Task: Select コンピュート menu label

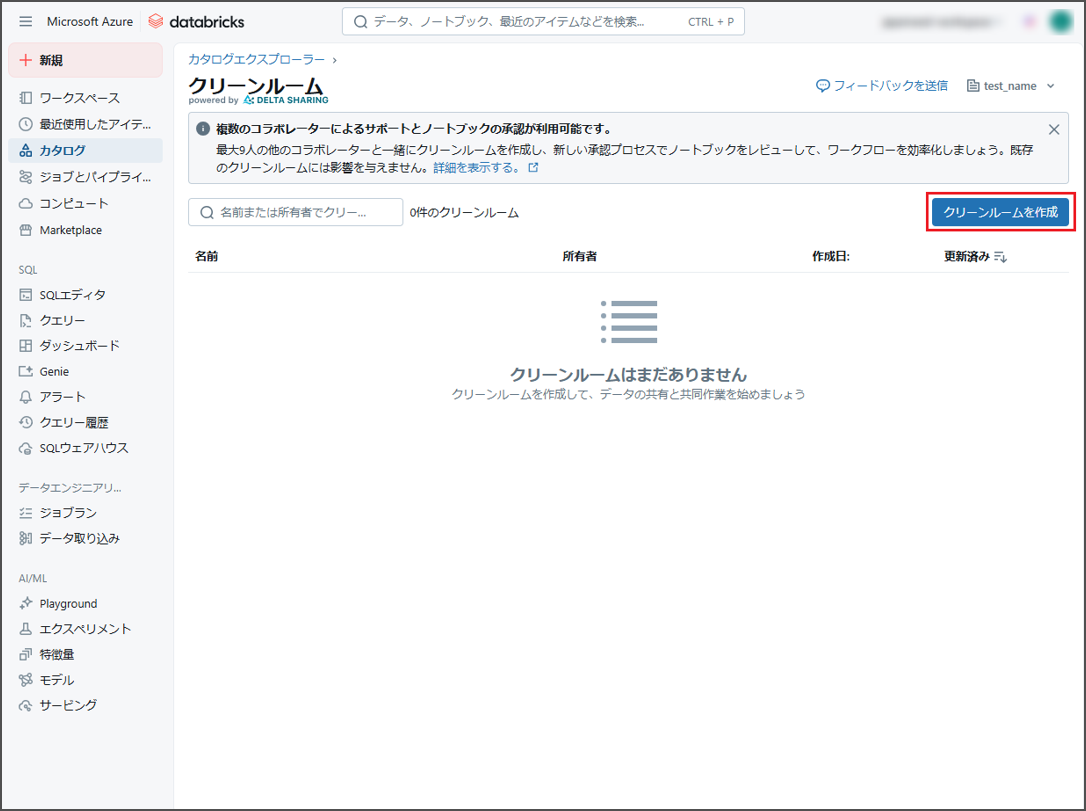Action: click(74, 203)
